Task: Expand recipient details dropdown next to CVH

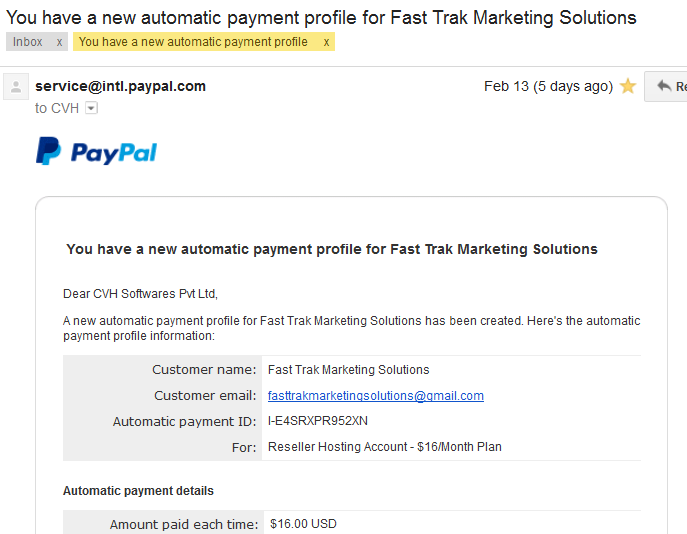Action: [x=91, y=108]
